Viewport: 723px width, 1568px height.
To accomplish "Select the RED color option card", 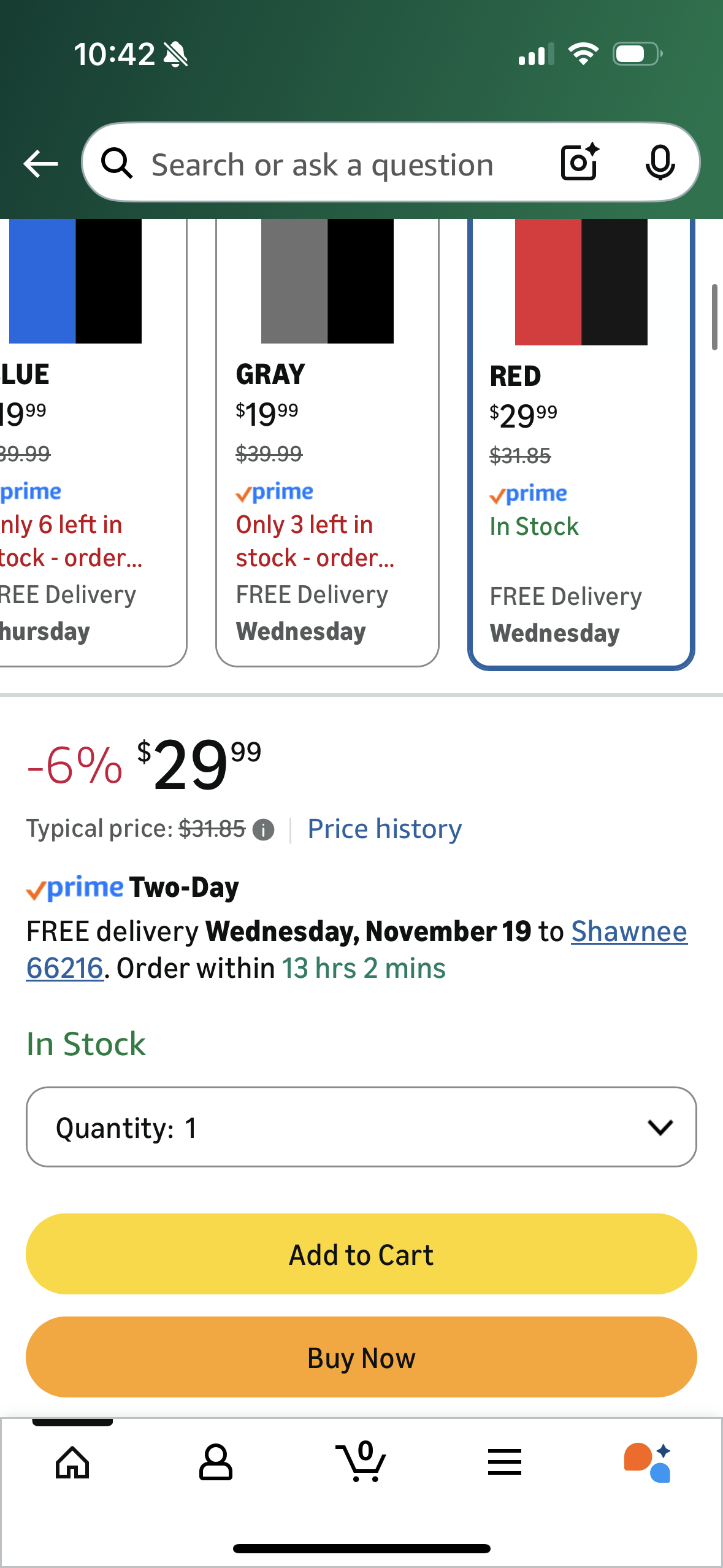I will pyautogui.click(x=581, y=442).
